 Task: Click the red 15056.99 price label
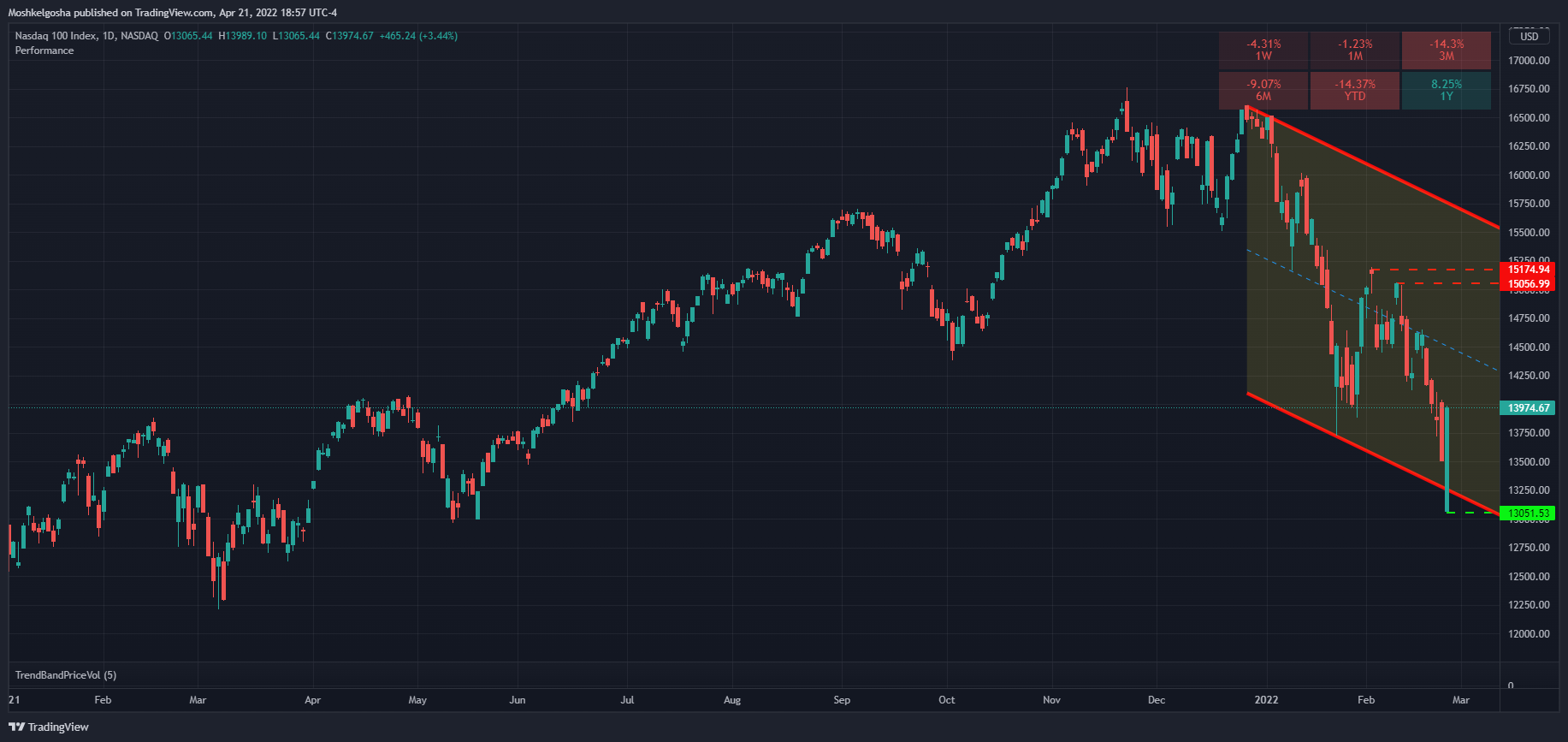pyautogui.click(x=1528, y=284)
